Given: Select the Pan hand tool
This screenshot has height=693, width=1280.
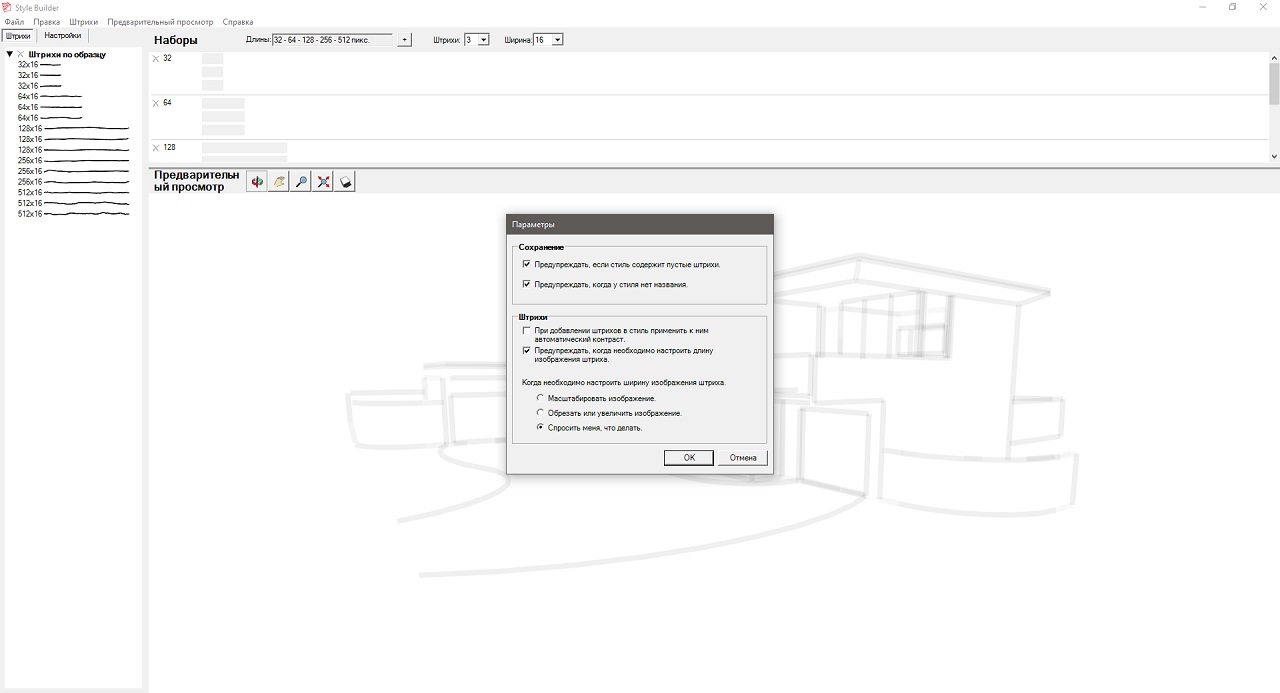Looking at the screenshot, I should point(279,182).
